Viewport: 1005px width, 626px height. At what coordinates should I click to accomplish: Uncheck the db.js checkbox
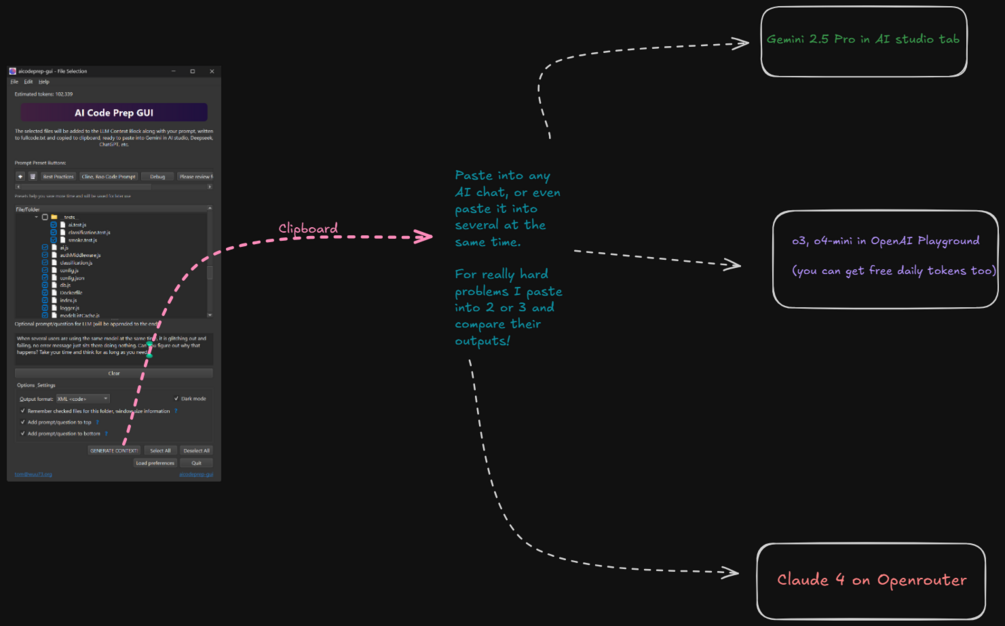coord(45,285)
